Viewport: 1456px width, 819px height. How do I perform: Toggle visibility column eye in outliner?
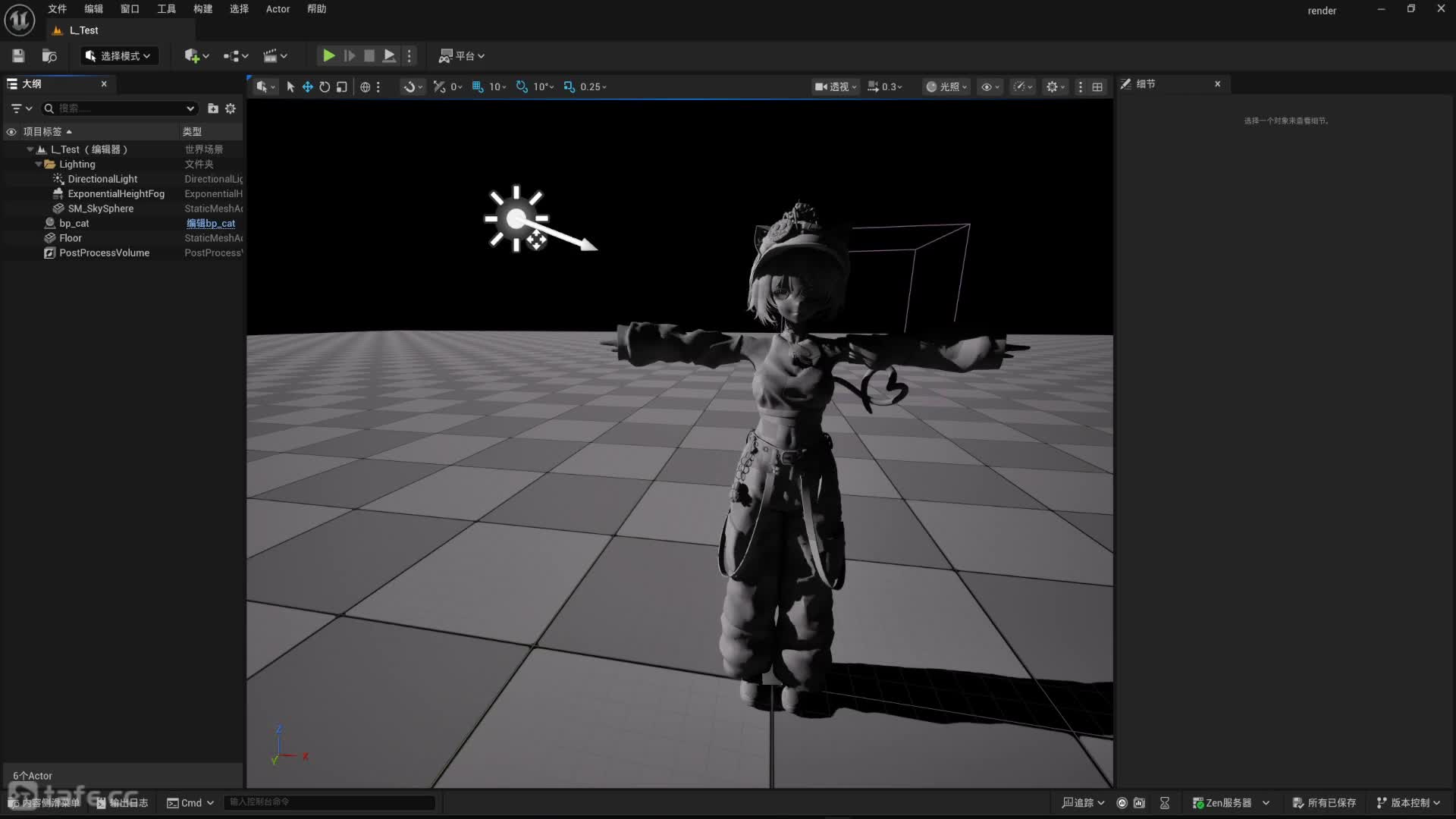tap(11, 131)
